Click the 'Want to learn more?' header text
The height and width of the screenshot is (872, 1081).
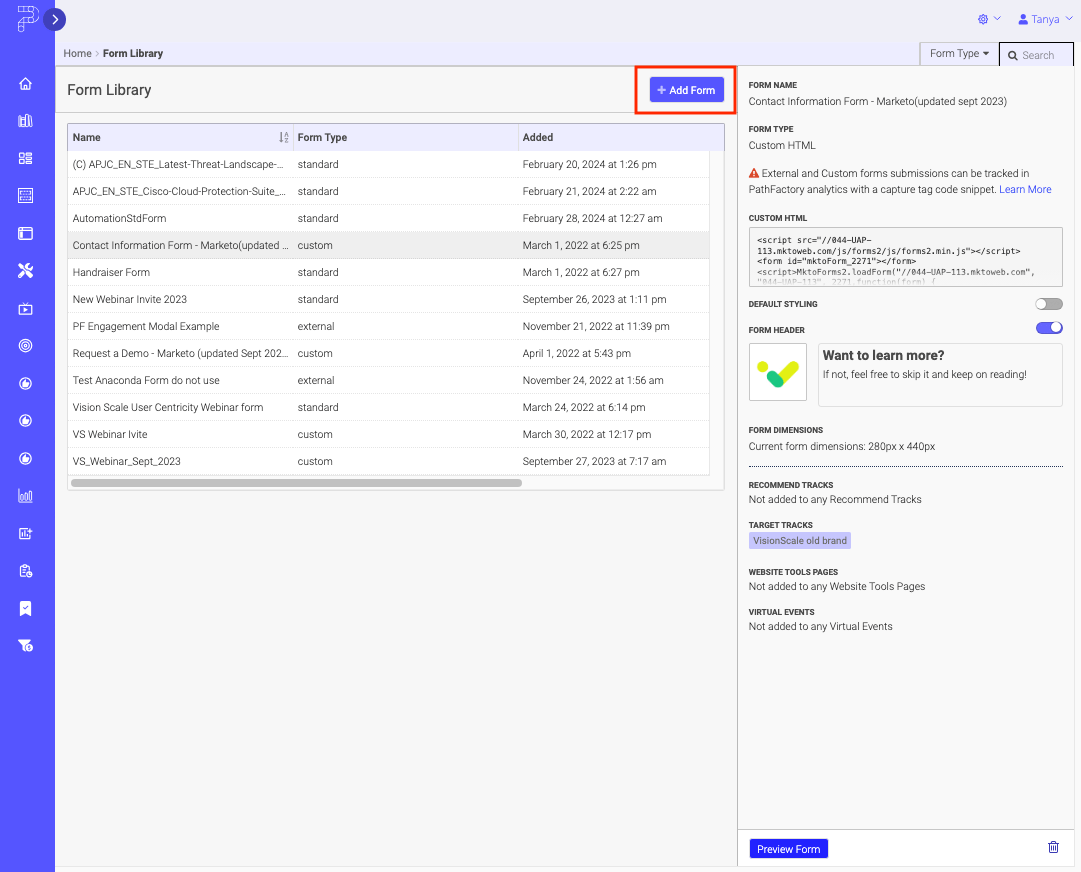click(x=883, y=356)
